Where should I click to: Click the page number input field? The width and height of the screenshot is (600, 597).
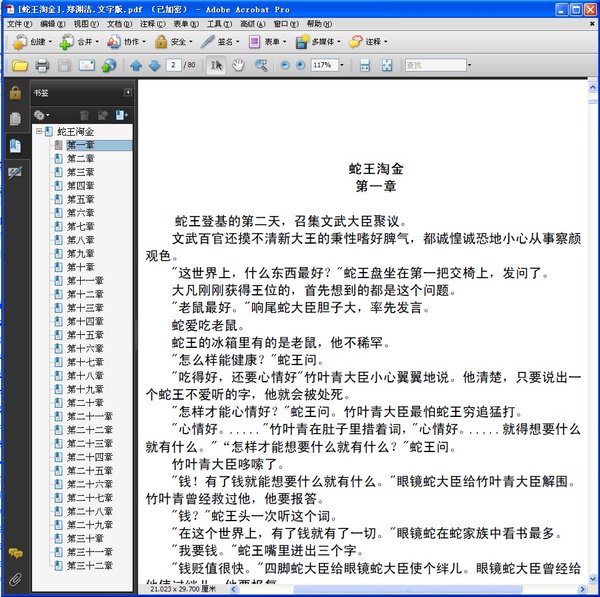(x=174, y=65)
